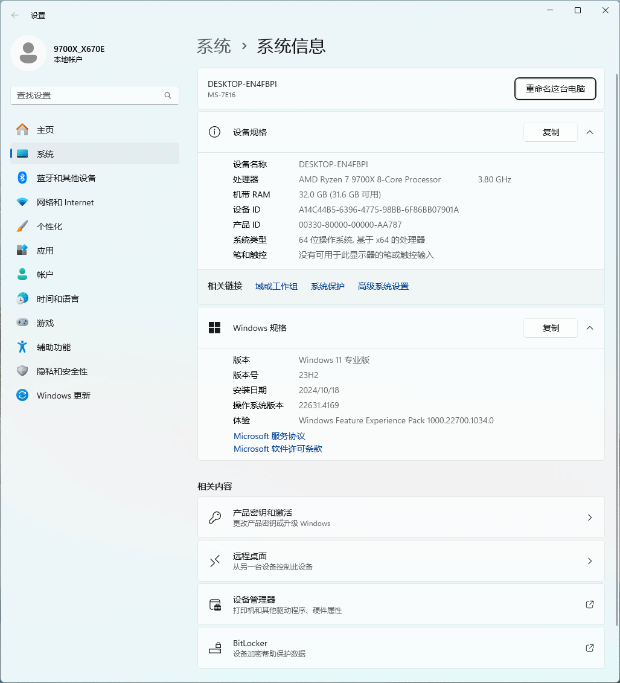Open Microsoft 软件许可条款 link
The height and width of the screenshot is (683, 620).
pos(278,449)
